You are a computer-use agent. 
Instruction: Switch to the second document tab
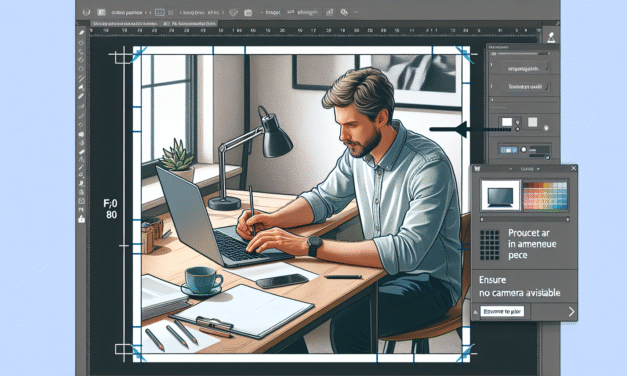coord(190,24)
